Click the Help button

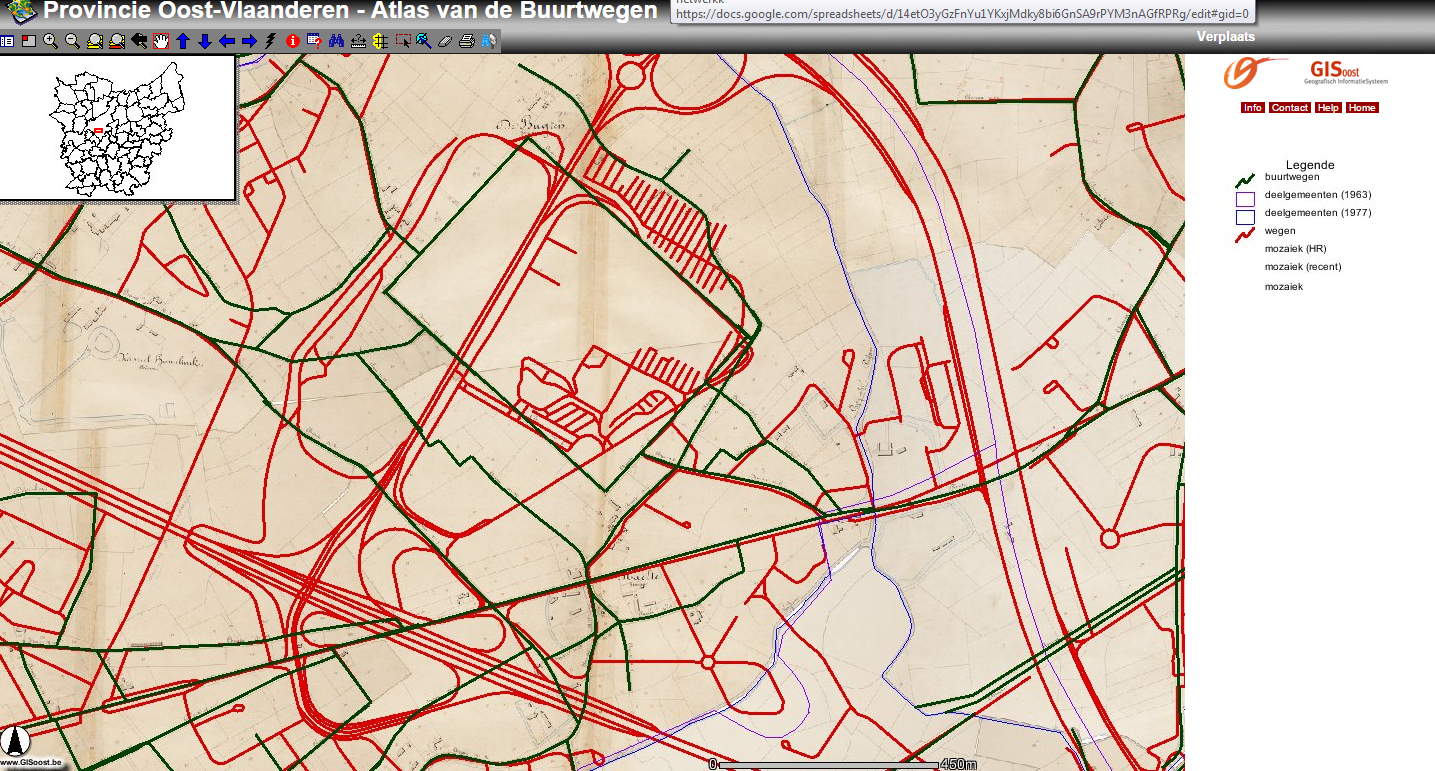click(1327, 108)
